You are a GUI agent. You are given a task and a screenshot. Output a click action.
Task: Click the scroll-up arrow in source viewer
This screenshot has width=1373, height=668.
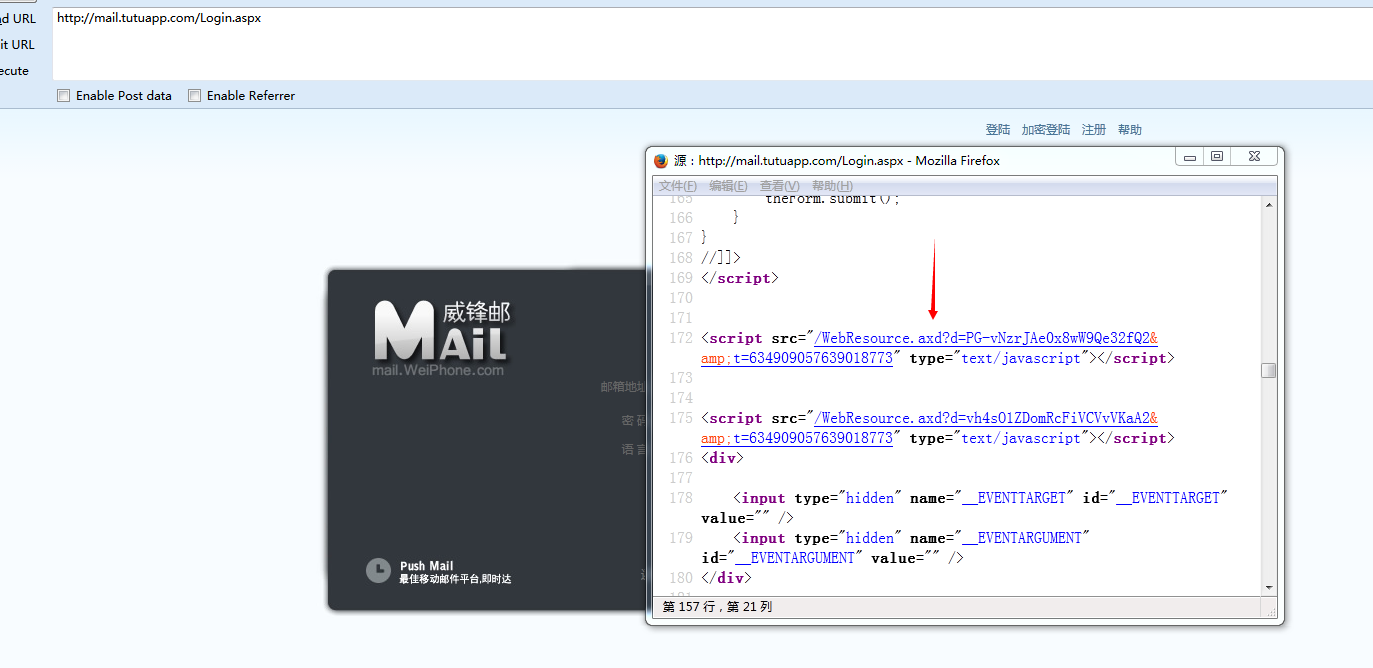coord(1269,204)
